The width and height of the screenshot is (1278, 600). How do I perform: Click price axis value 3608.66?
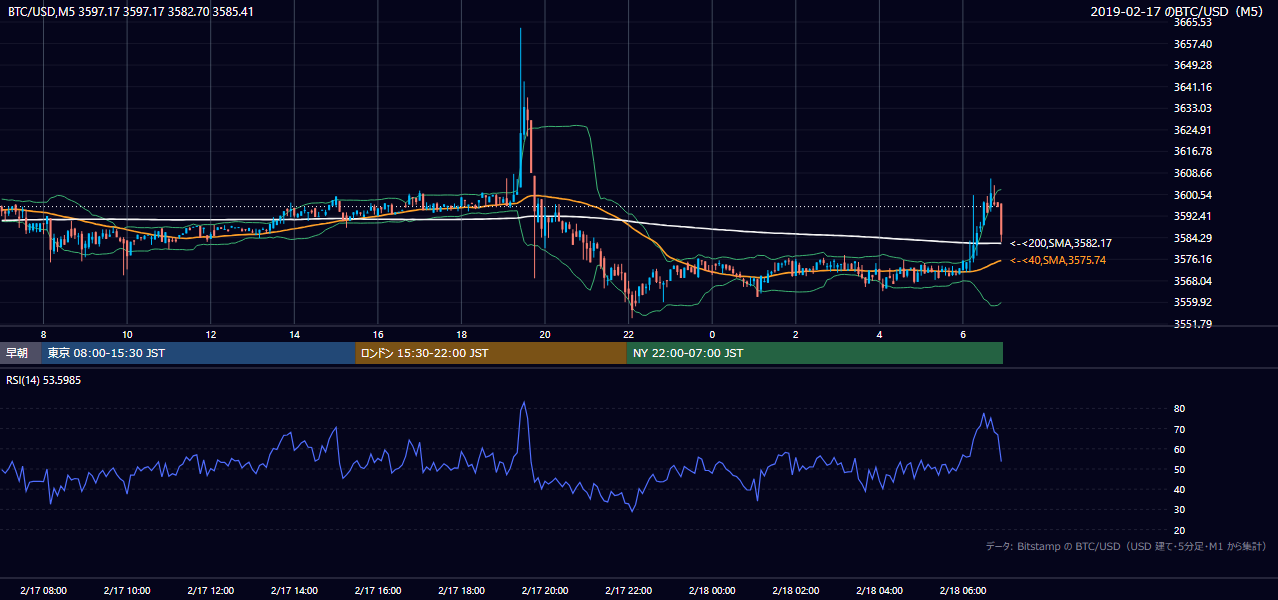click(x=1193, y=173)
